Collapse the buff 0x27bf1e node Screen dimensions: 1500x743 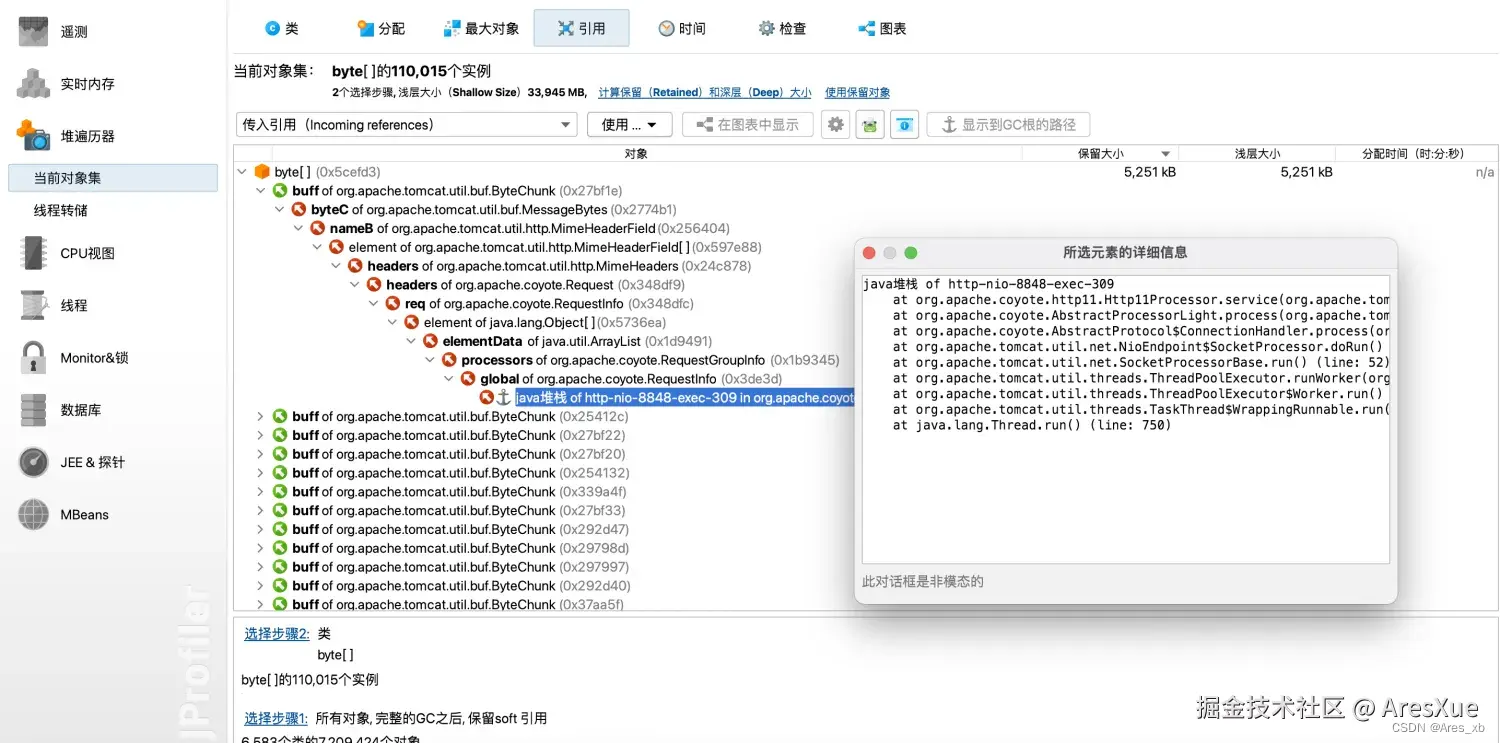pos(261,191)
